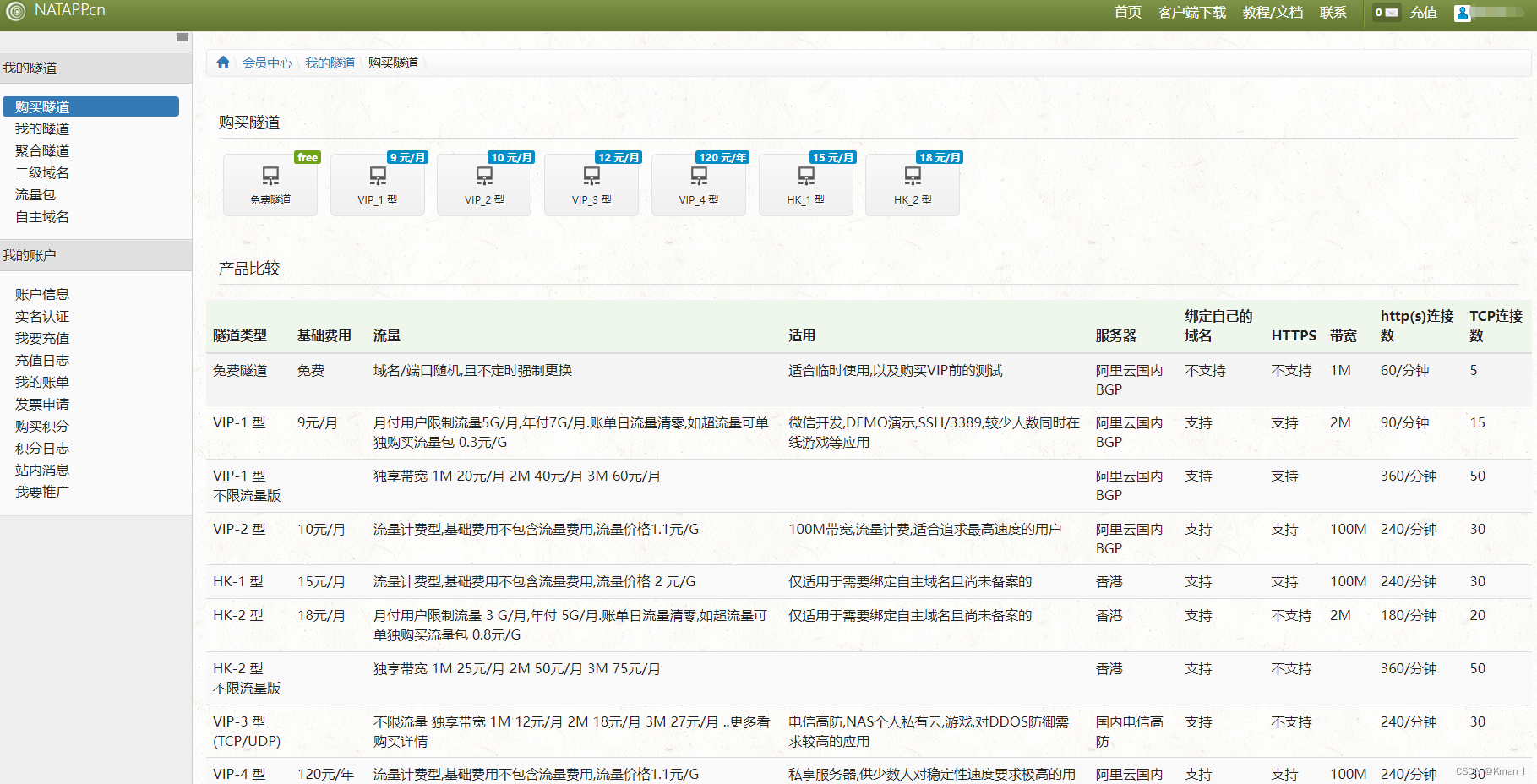Open 二级域名 in the sidebar

(42, 172)
